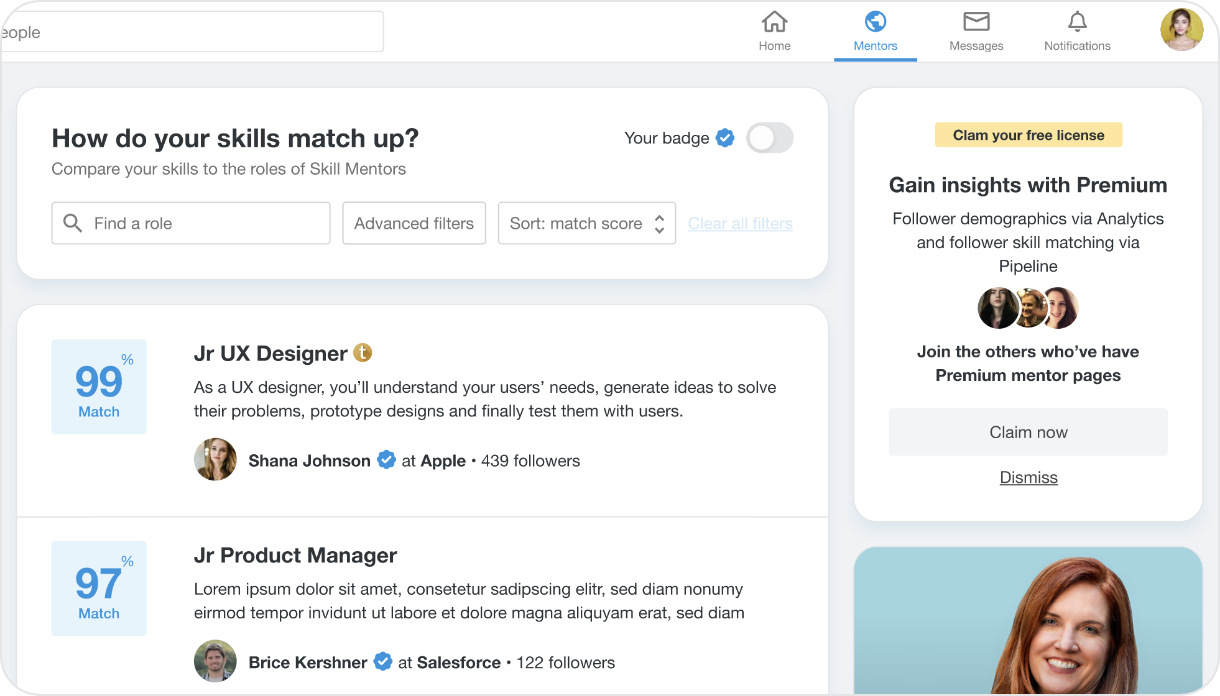Click the Mentors globe icon
This screenshot has height=696, width=1220.
(875, 21)
